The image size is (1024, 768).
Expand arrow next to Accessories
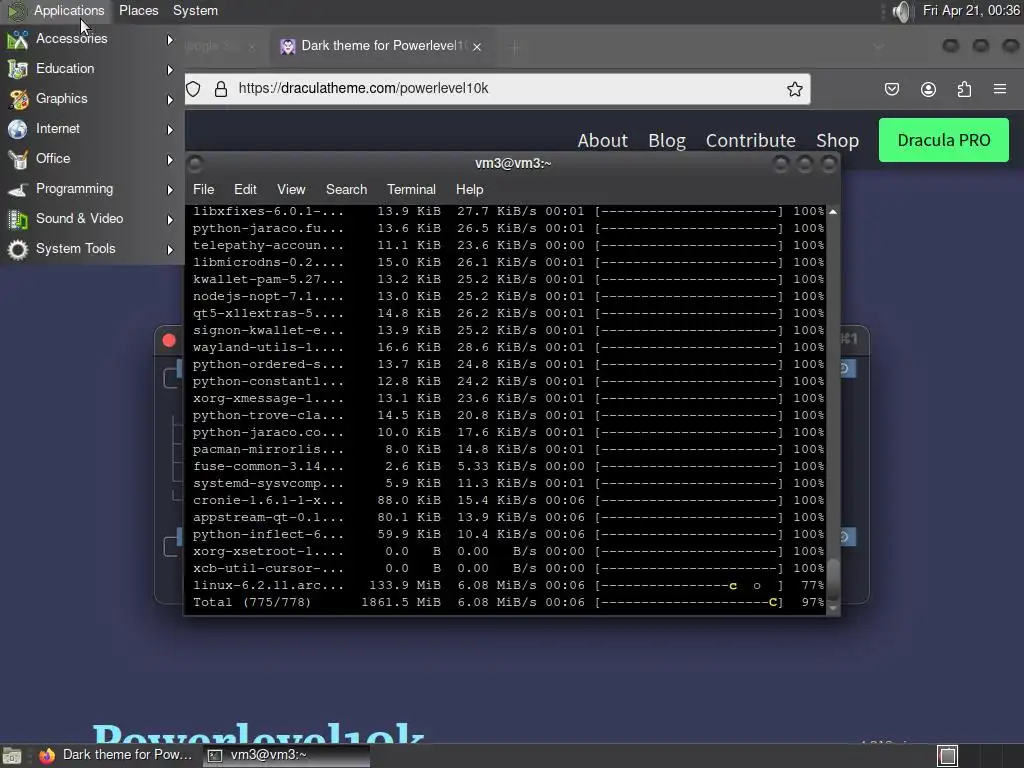click(x=170, y=40)
